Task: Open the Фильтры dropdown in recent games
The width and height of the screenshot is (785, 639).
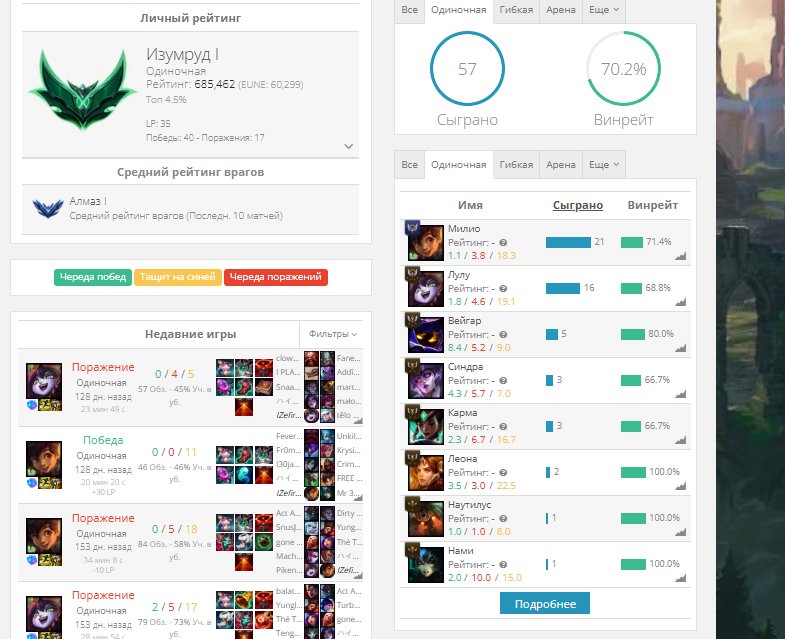Action: [x=332, y=334]
